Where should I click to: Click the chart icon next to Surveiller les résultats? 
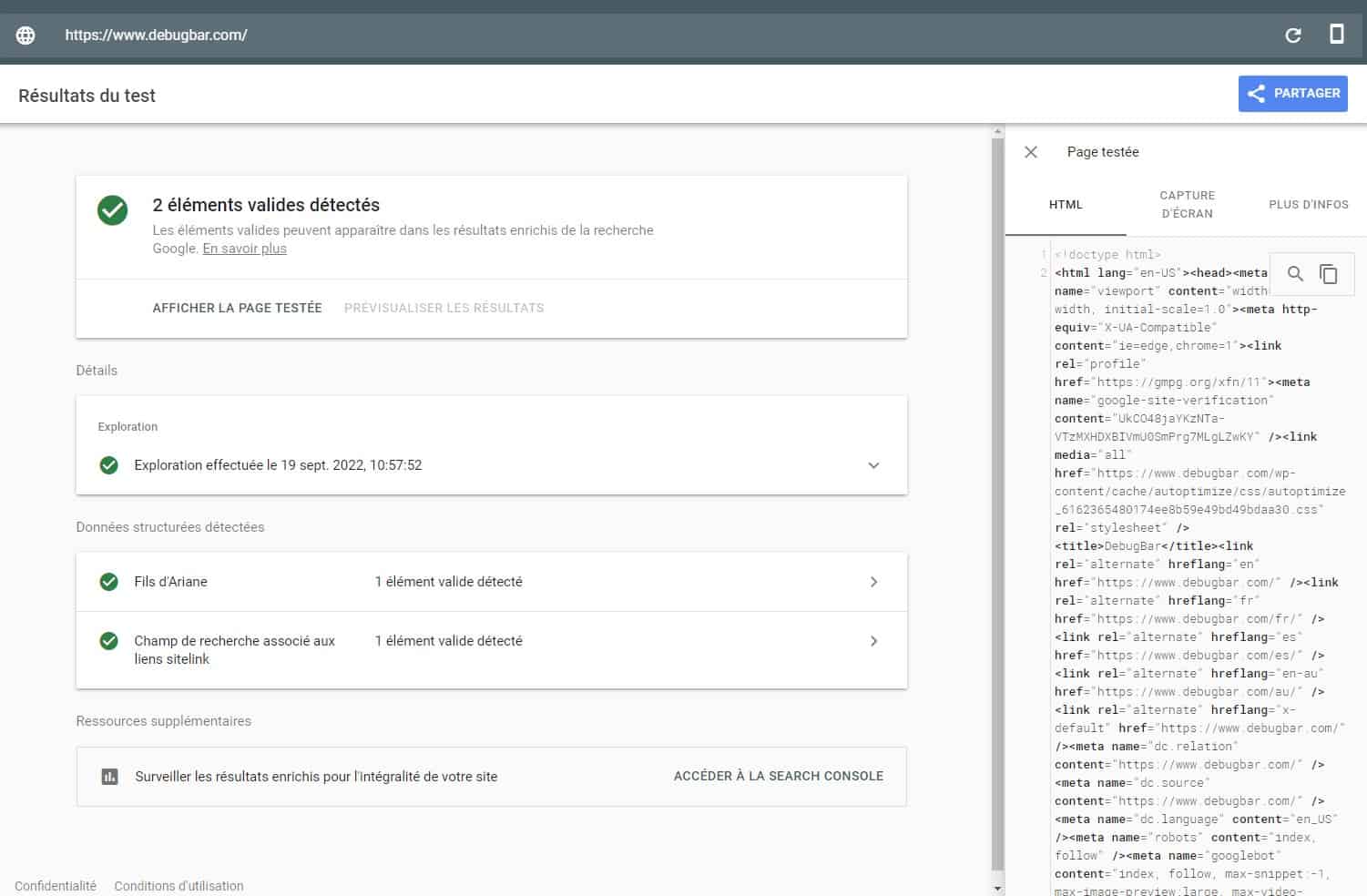coord(109,776)
